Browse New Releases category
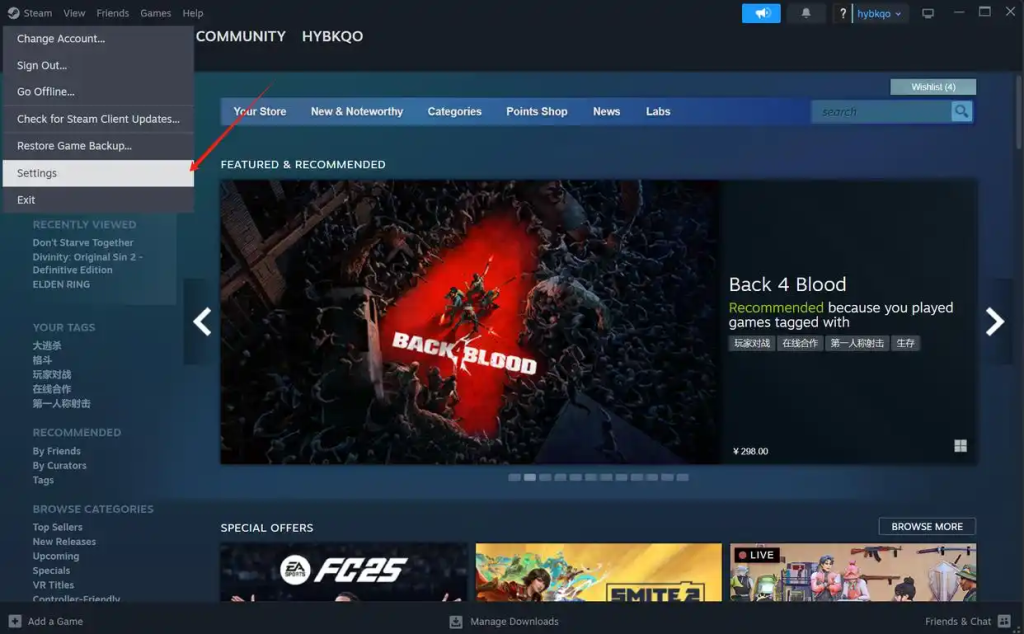The image size is (1024, 634). [64, 541]
